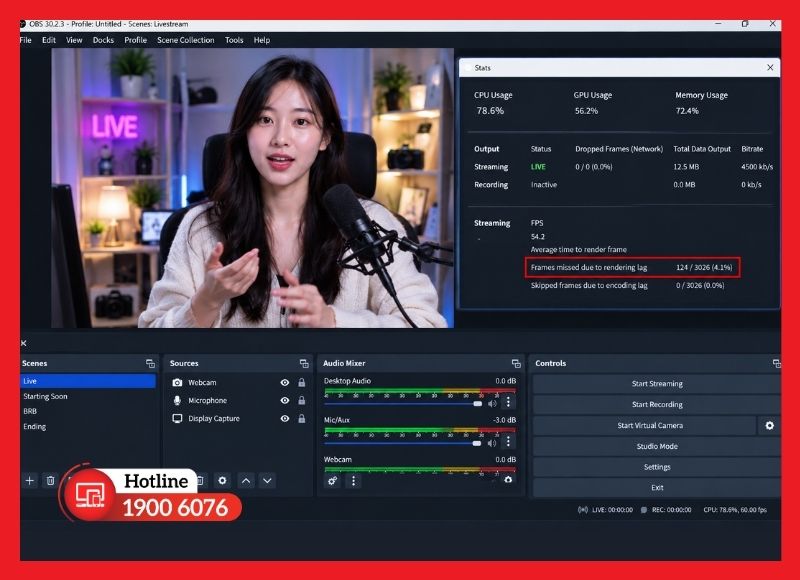The height and width of the screenshot is (580, 800).
Task: Open the Docks menu
Action: (x=103, y=40)
